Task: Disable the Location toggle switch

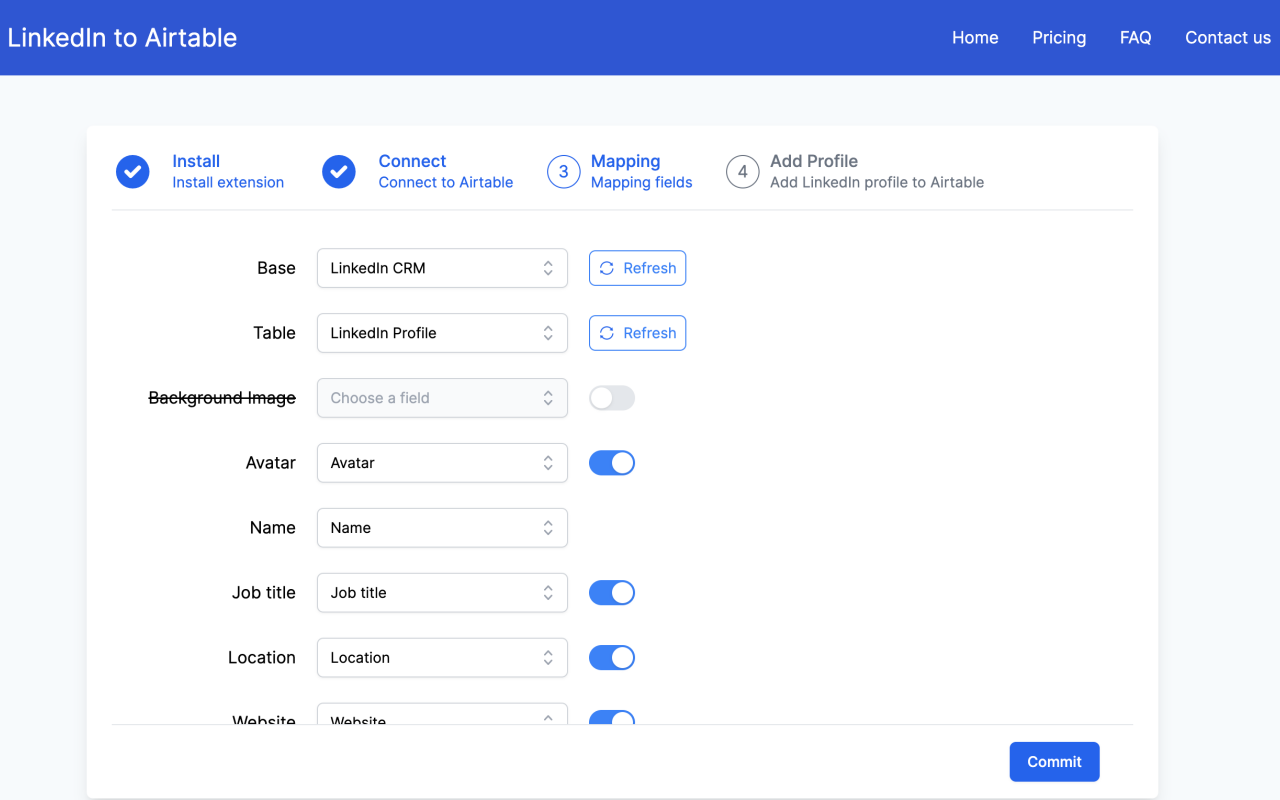Action: point(611,657)
